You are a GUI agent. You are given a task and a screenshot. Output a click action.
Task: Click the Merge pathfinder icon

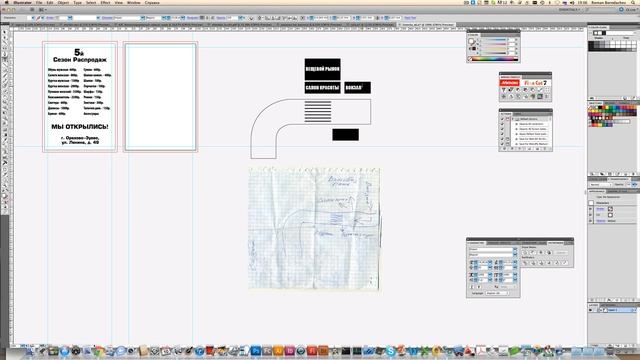click(541, 263)
